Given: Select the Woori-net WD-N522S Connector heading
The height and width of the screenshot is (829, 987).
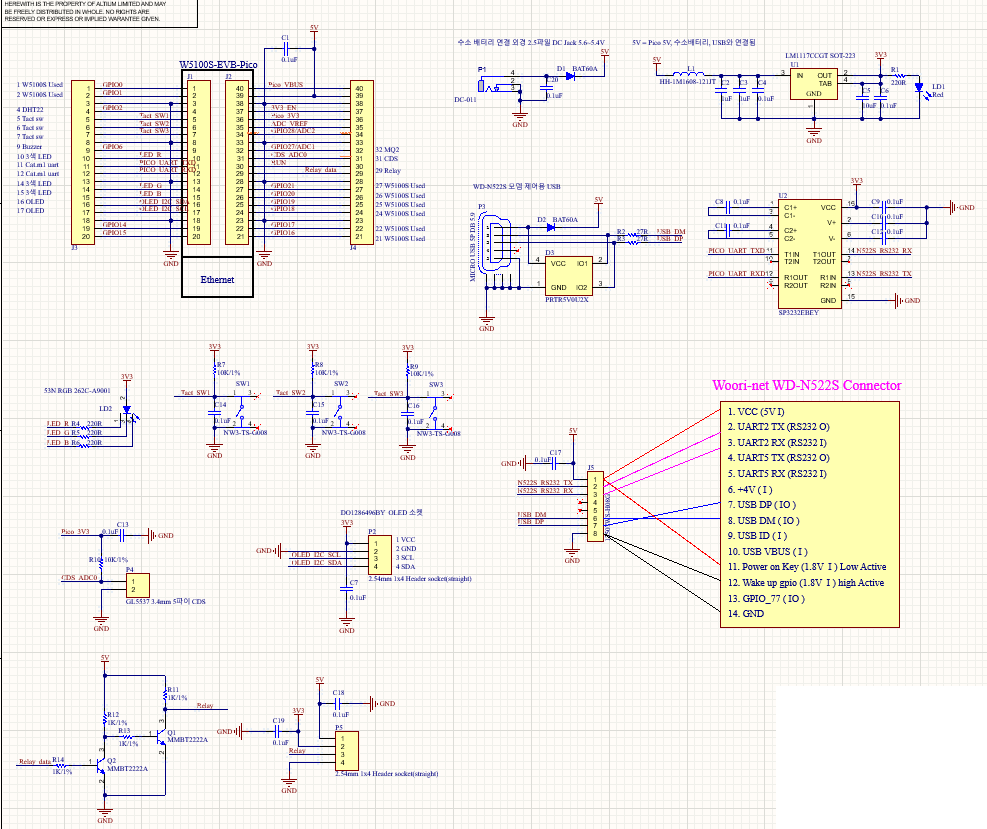Looking at the screenshot, I should click(x=806, y=385).
